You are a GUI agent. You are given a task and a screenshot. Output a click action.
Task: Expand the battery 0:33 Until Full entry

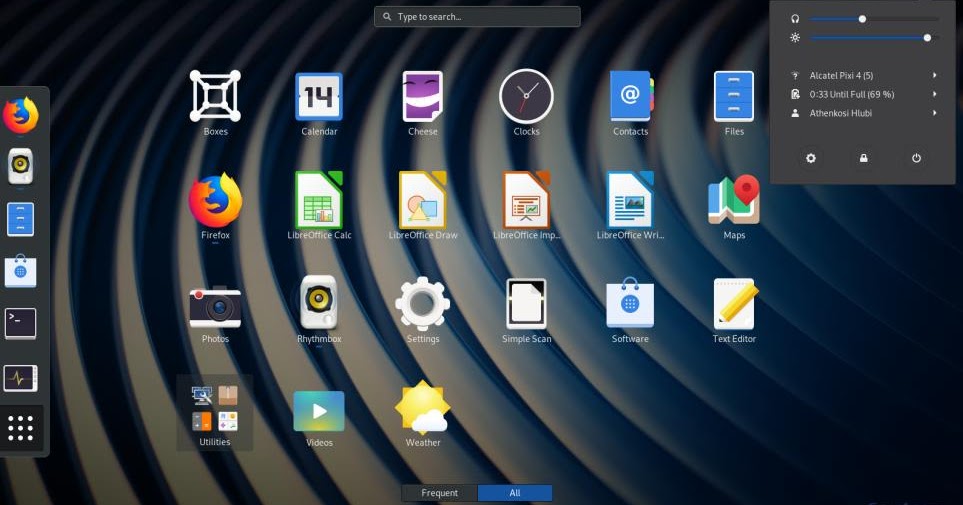[863, 95]
